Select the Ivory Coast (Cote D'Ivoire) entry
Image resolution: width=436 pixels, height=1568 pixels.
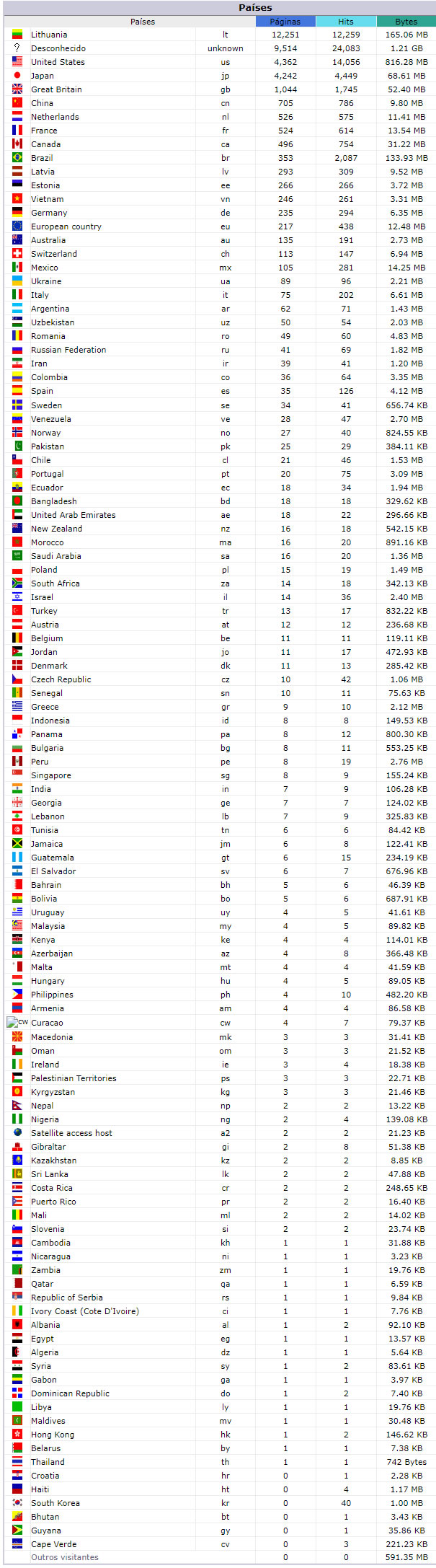coord(85,1311)
